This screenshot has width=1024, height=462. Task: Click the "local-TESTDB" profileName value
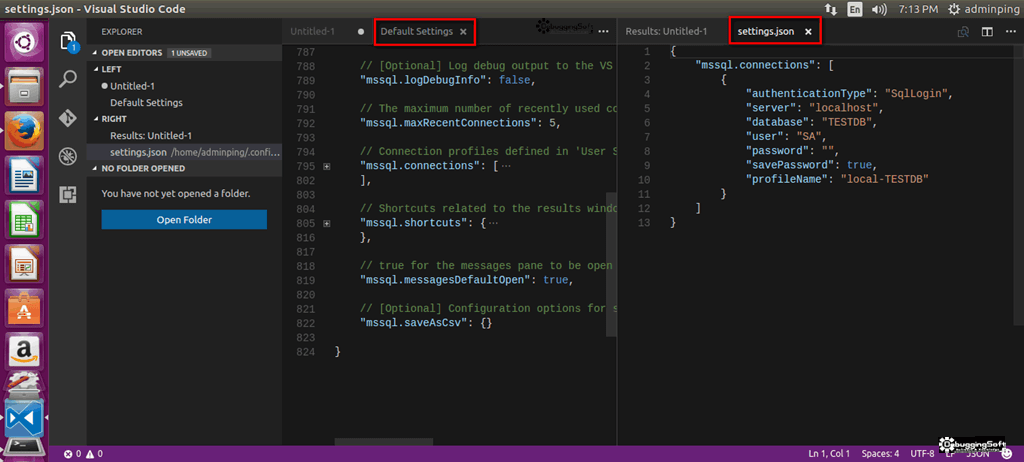[884, 179]
